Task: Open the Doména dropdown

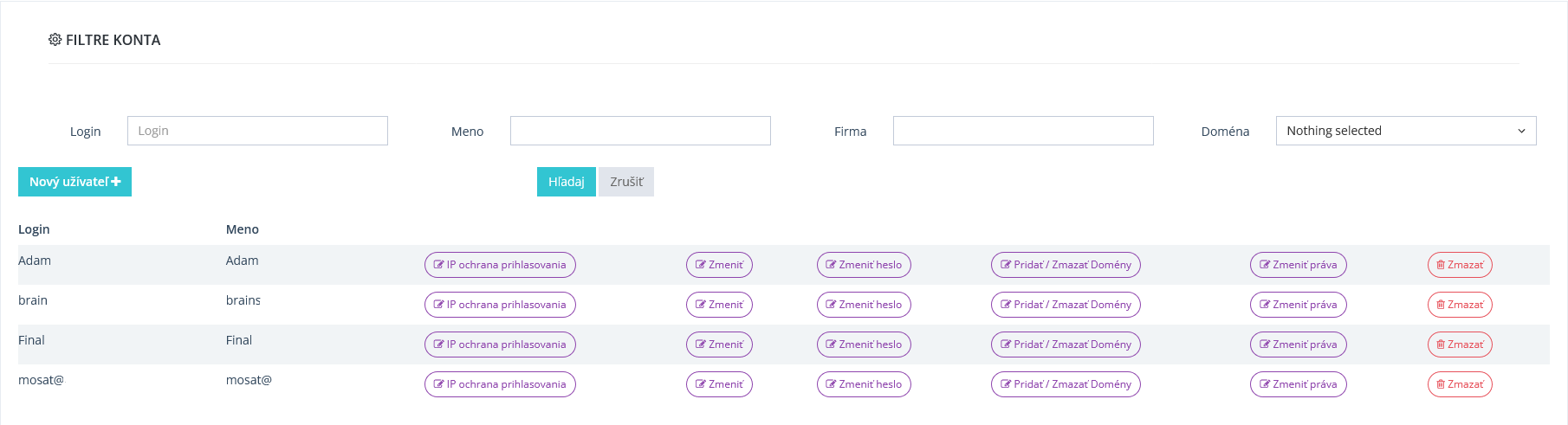Action: pos(1405,131)
